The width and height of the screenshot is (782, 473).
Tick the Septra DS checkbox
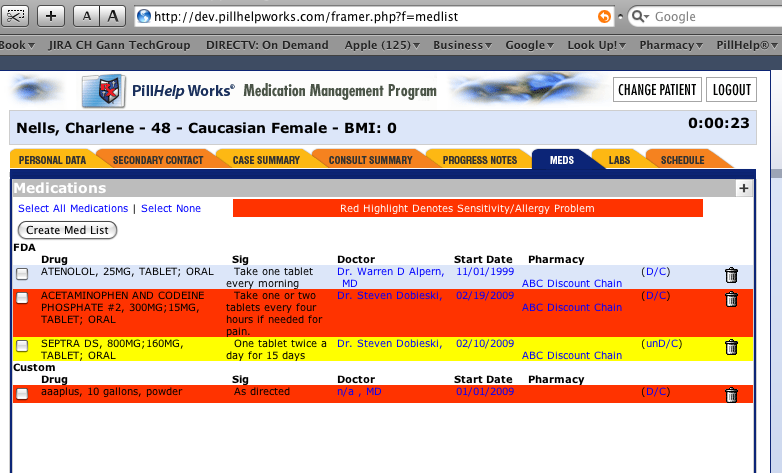point(22,346)
